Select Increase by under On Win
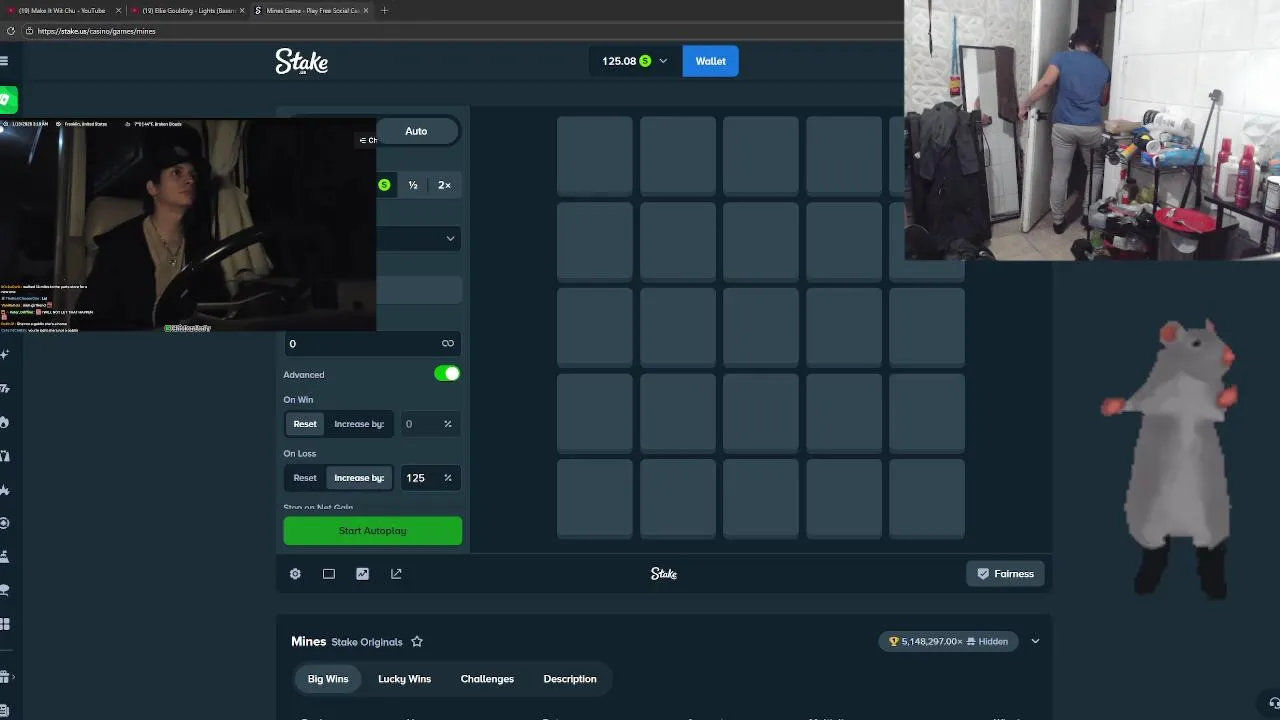 359,424
